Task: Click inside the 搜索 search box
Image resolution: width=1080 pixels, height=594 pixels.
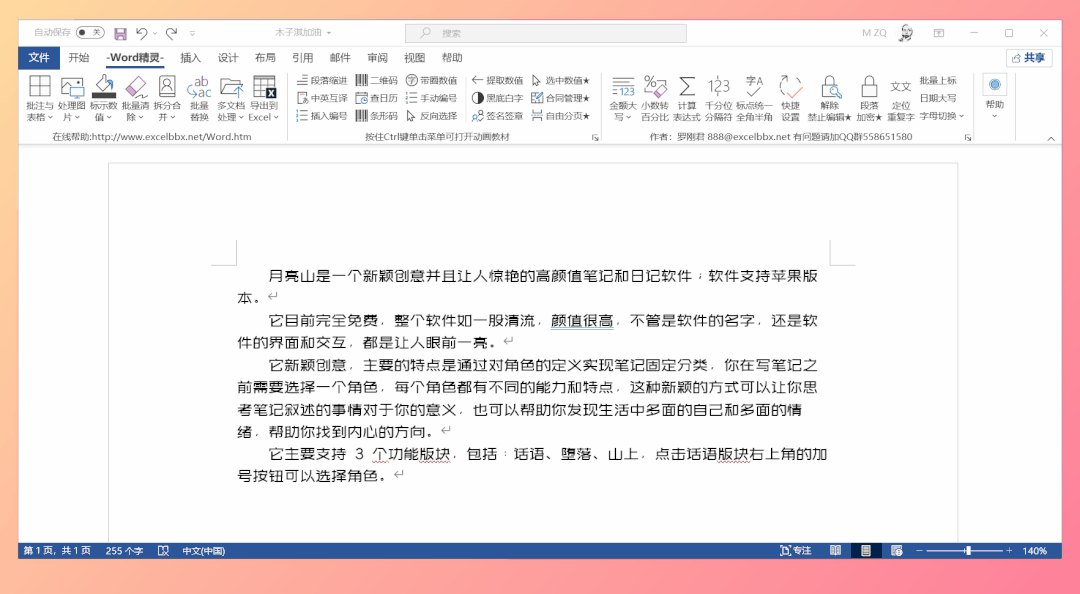Action: click(x=545, y=33)
